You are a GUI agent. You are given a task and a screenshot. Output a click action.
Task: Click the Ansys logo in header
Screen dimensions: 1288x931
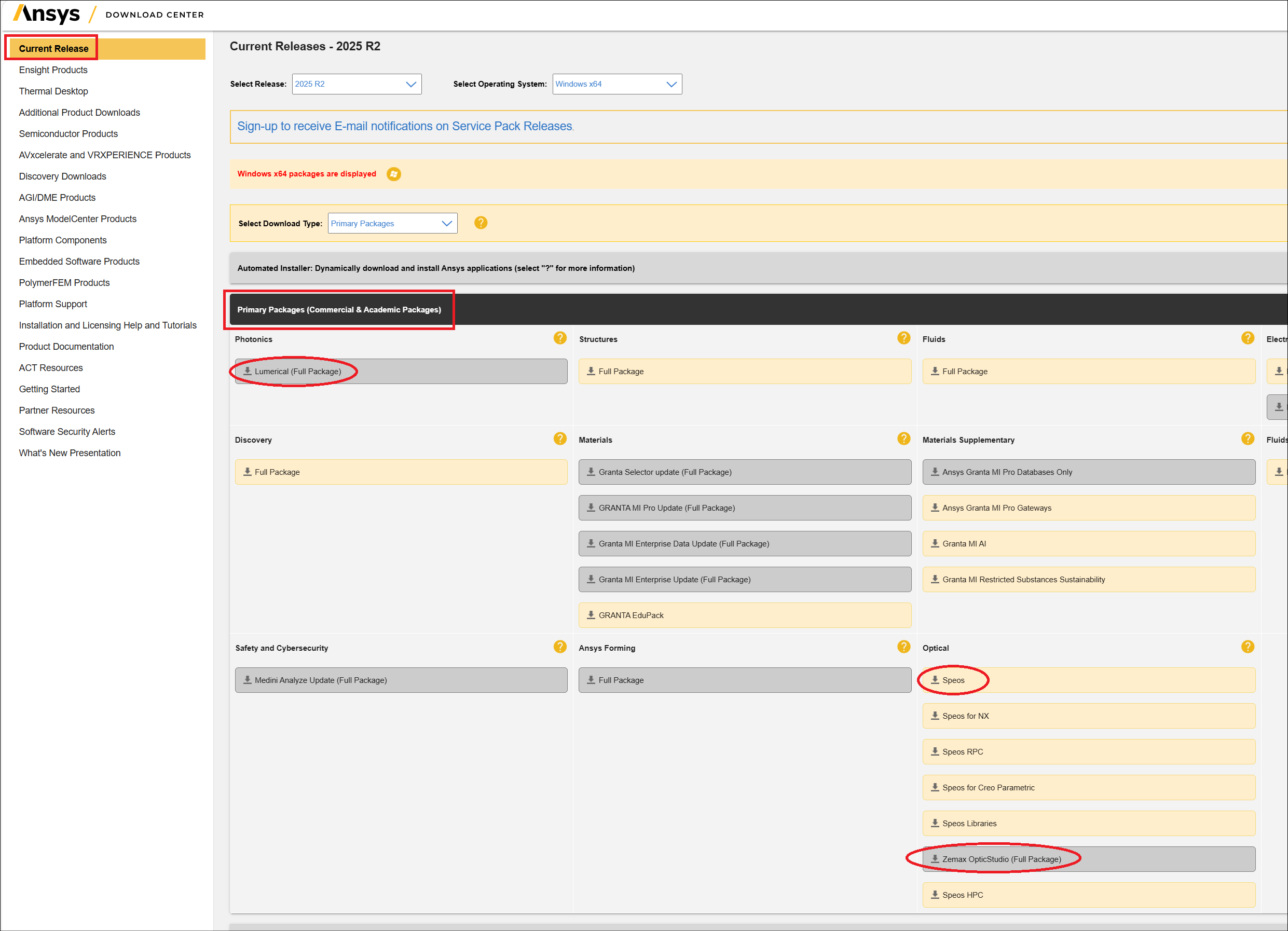(47, 14)
